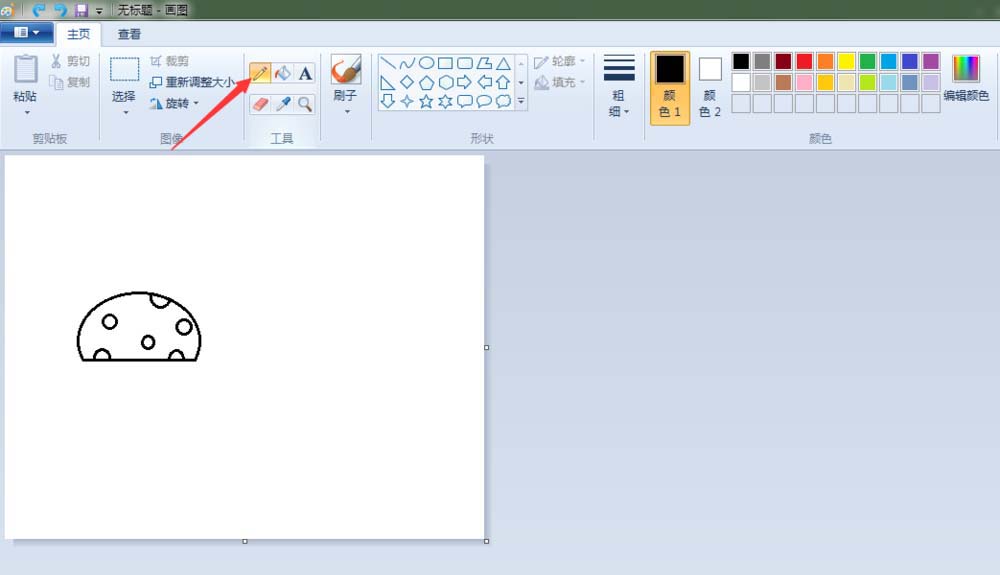The width and height of the screenshot is (1000, 575).
Task: Choose the Rounded rectangular callout shape
Action: [x=465, y=101]
